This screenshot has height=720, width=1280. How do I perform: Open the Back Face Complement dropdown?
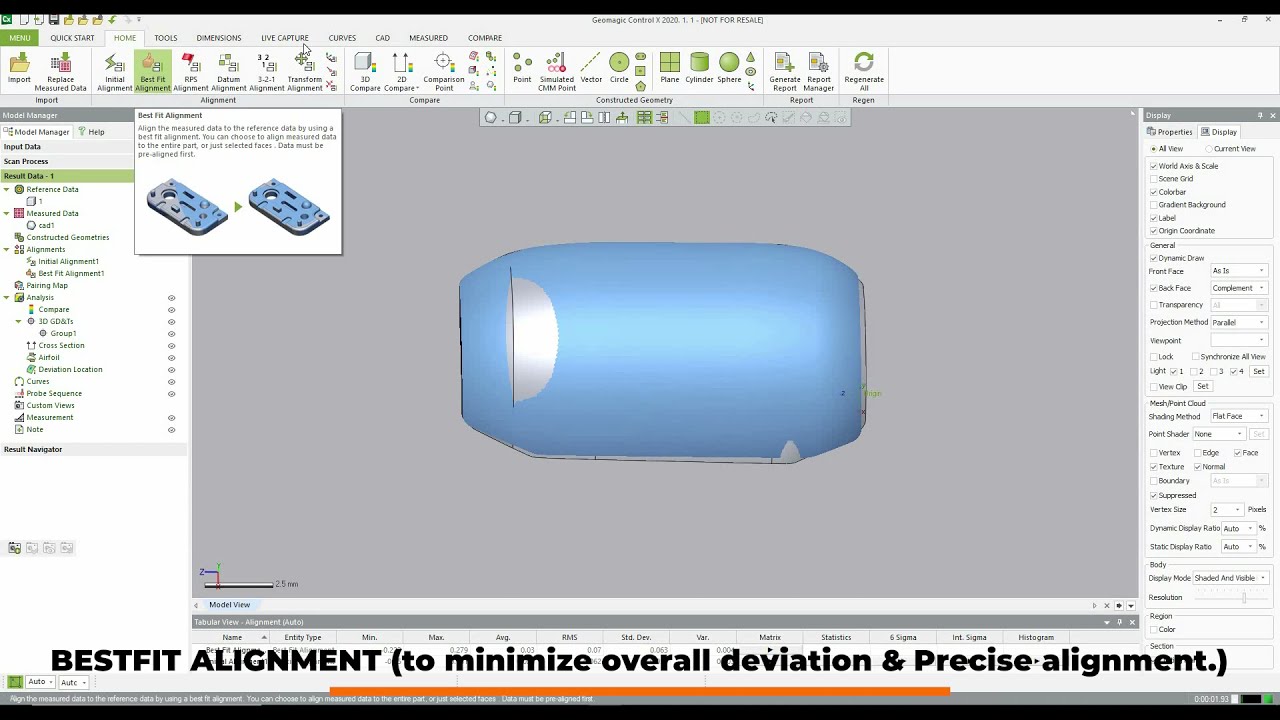pyautogui.click(x=1238, y=288)
